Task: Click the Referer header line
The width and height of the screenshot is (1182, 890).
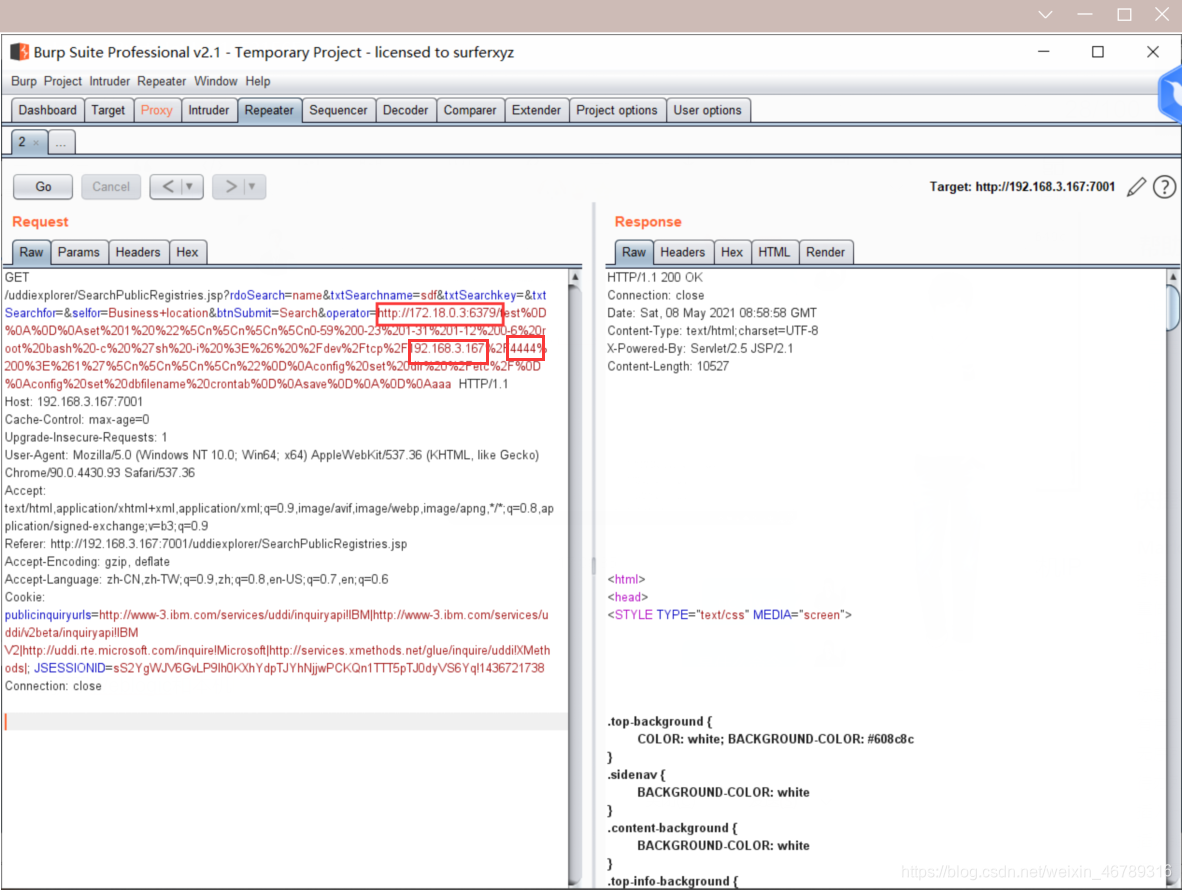Action: pyautogui.click(x=206, y=544)
